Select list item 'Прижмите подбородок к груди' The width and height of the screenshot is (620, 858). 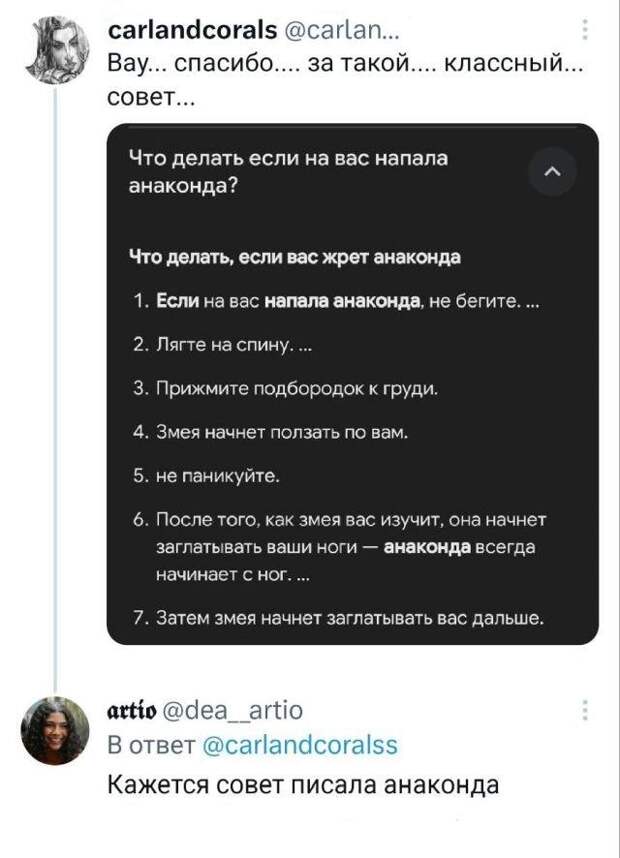[286, 389]
